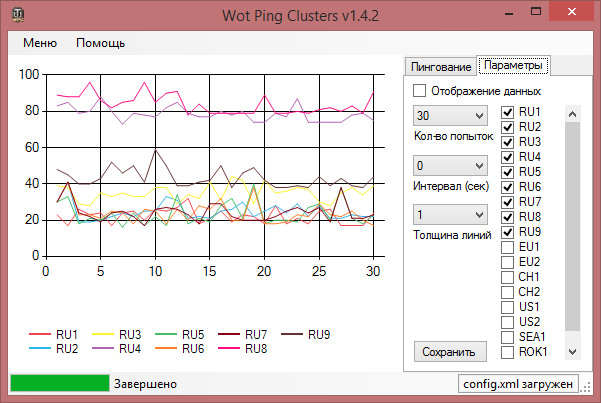
Task: Click the Wot Ping Clusters v1.4.2 title
Action: 300,16
